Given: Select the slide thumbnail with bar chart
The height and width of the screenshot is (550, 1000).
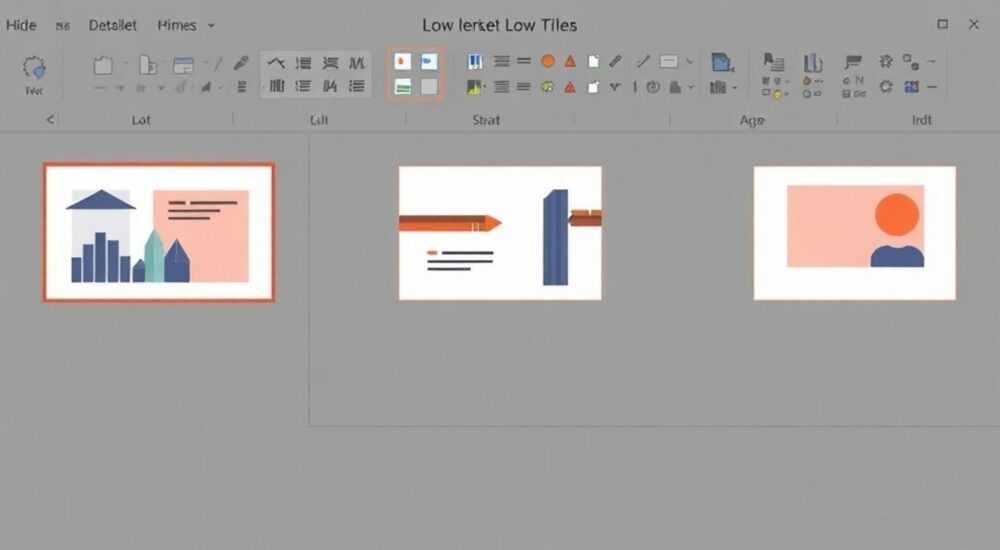Looking at the screenshot, I should (159, 232).
